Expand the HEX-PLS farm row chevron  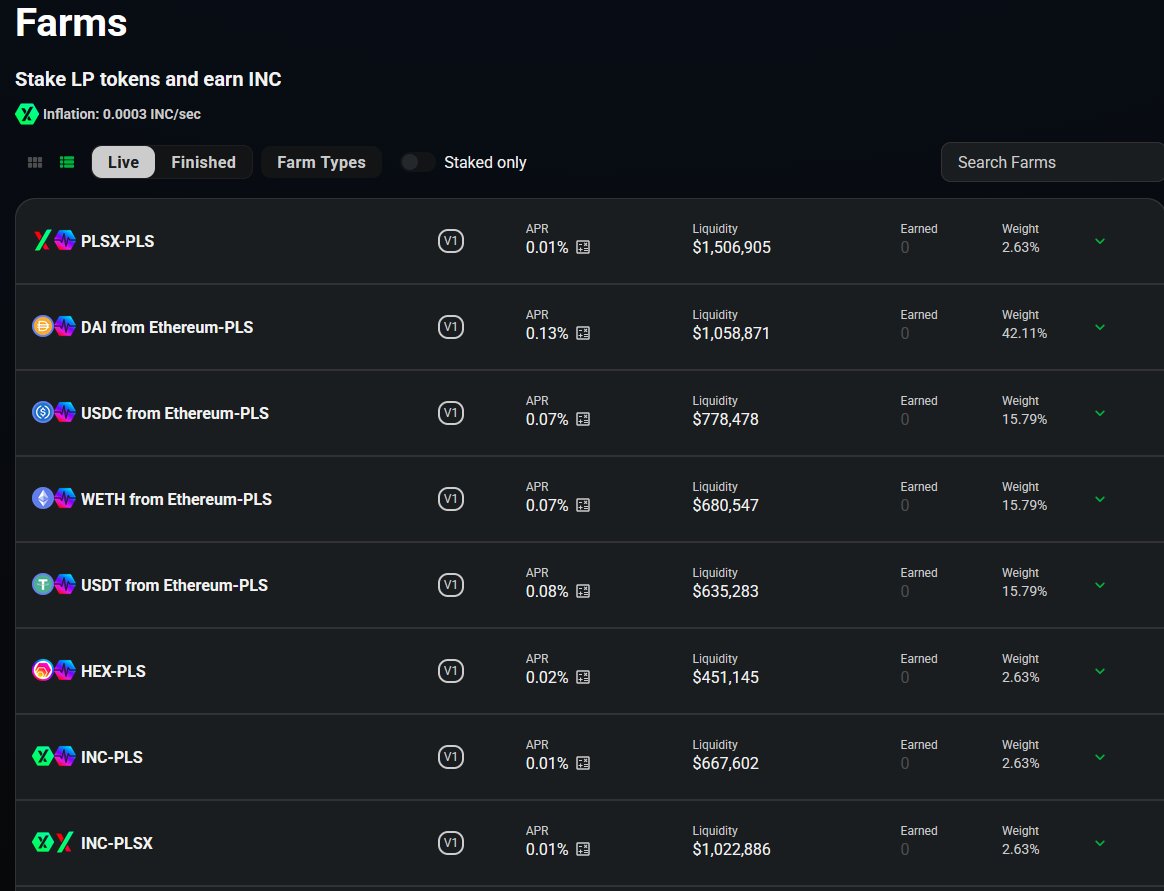(1100, 671)
